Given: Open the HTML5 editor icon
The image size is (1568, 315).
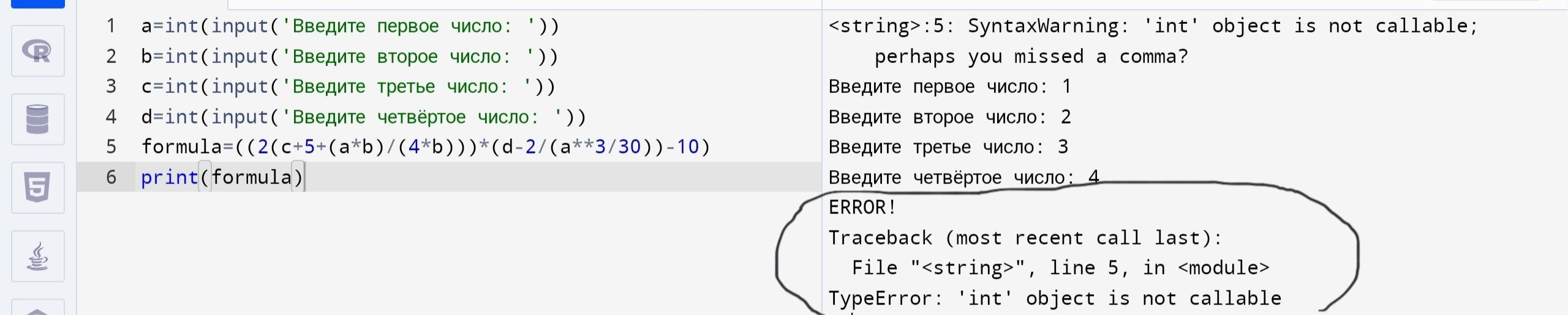Looking at the screenshot, I should 38,188.
